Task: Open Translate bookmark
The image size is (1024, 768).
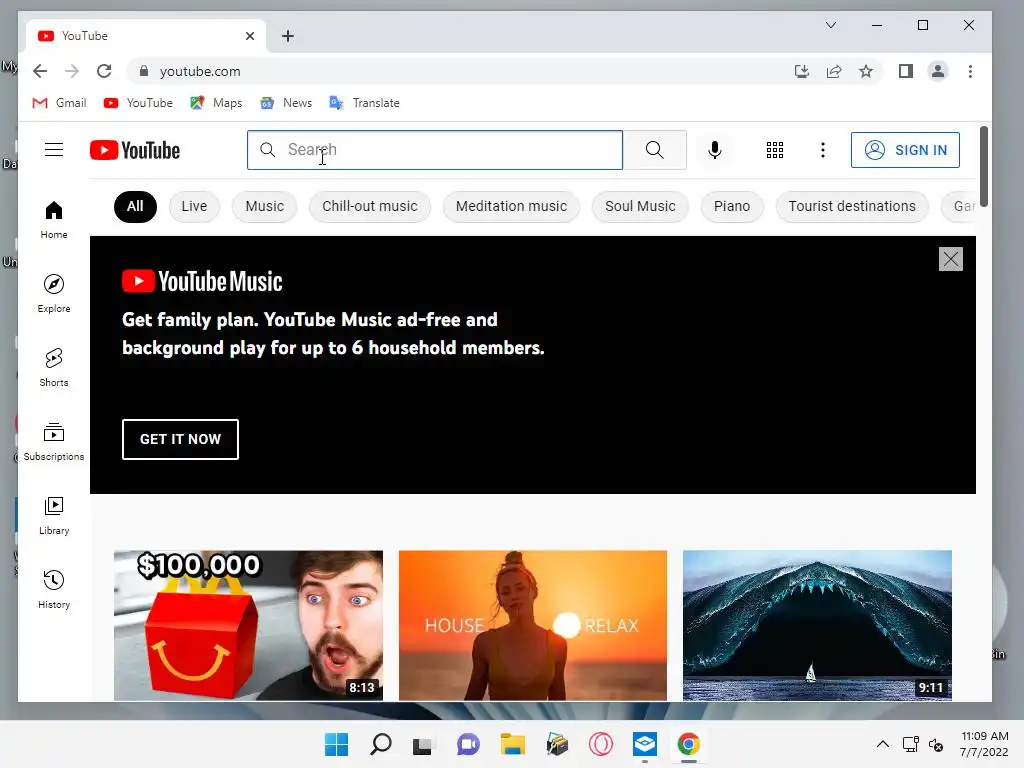Action: 364,103
